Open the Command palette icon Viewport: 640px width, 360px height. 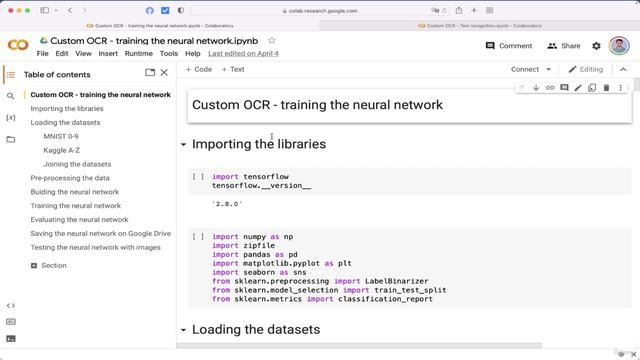click(11, 322)
